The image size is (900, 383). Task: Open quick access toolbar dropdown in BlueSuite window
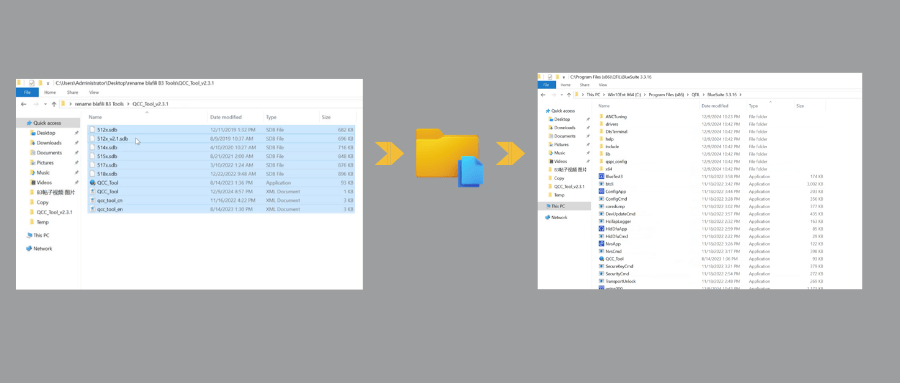[564, 77]
